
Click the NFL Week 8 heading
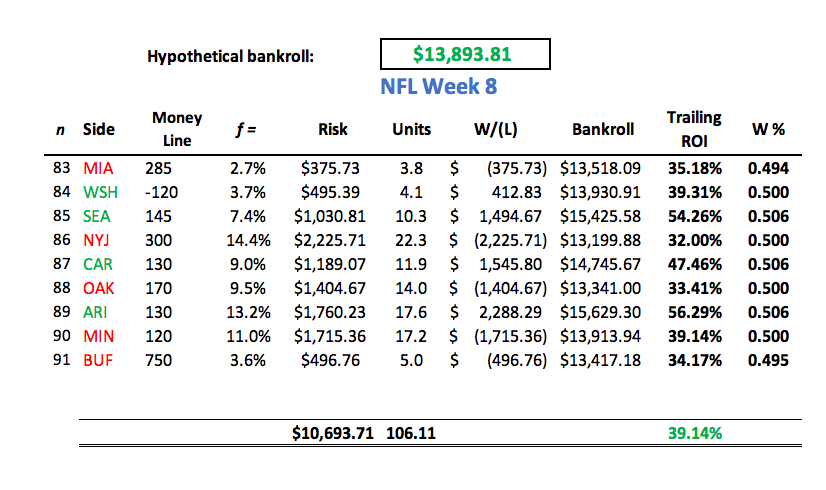(438, 86)
